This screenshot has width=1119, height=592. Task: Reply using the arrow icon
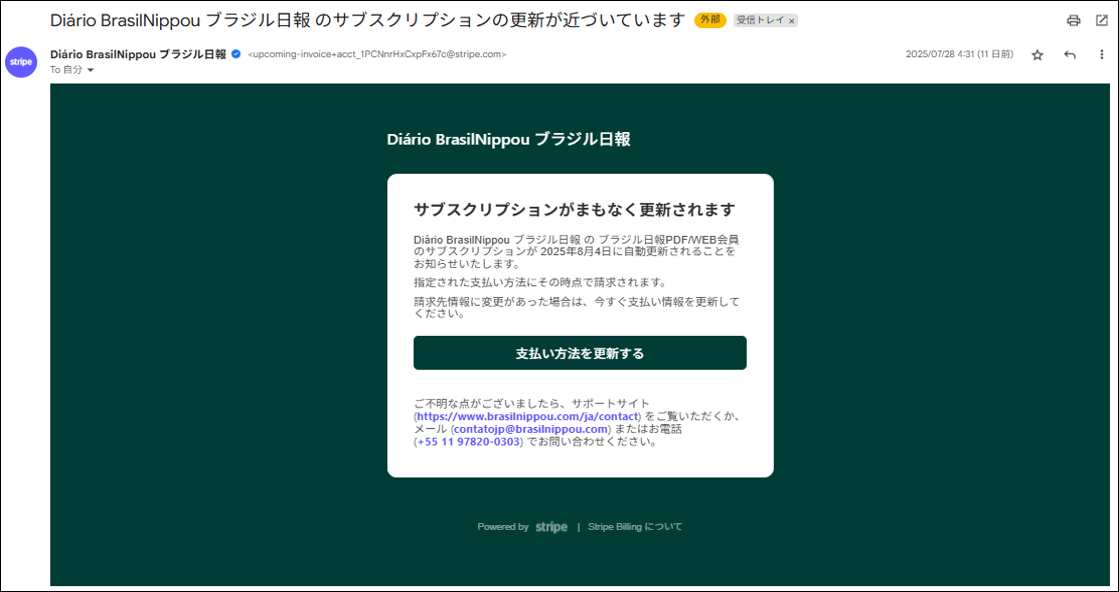(x=1069, y=55)
